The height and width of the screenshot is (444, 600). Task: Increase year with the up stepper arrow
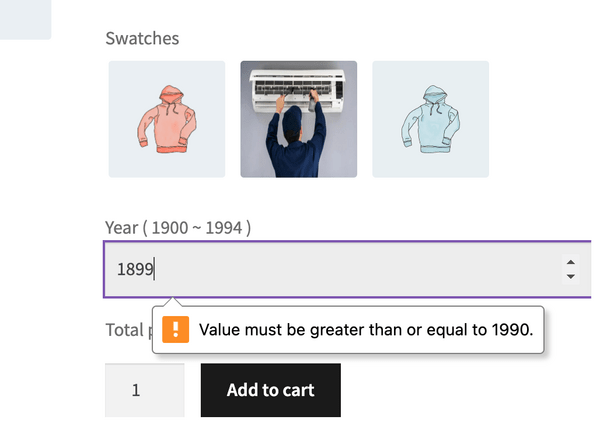click(x=570, y=261)
